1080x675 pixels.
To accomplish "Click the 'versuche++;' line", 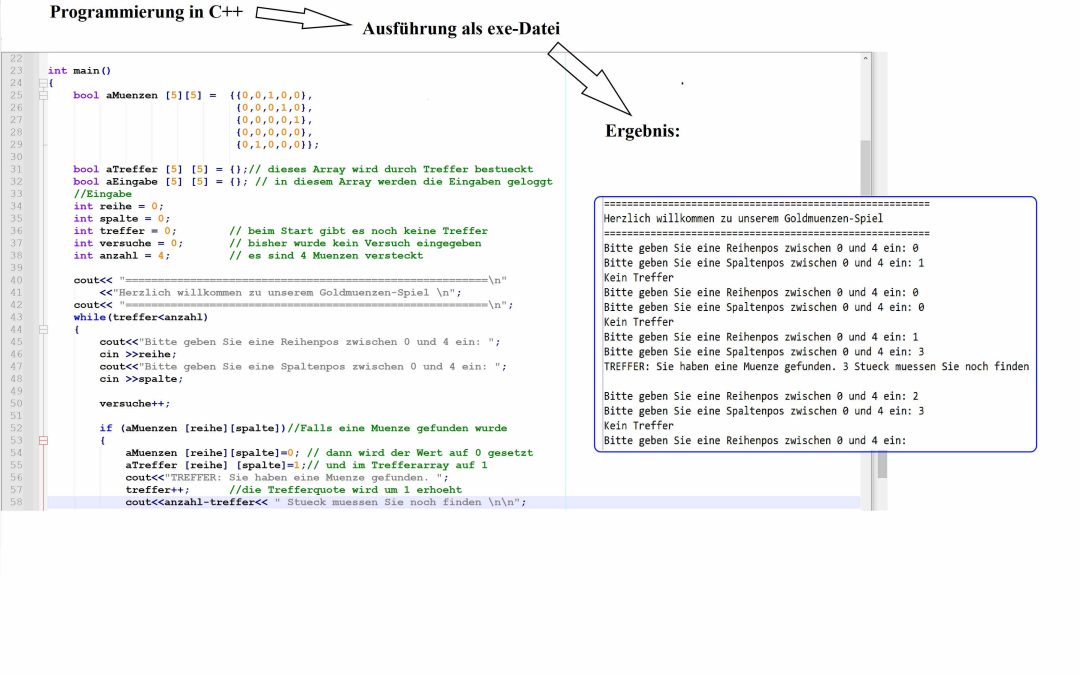I will 134,404.
